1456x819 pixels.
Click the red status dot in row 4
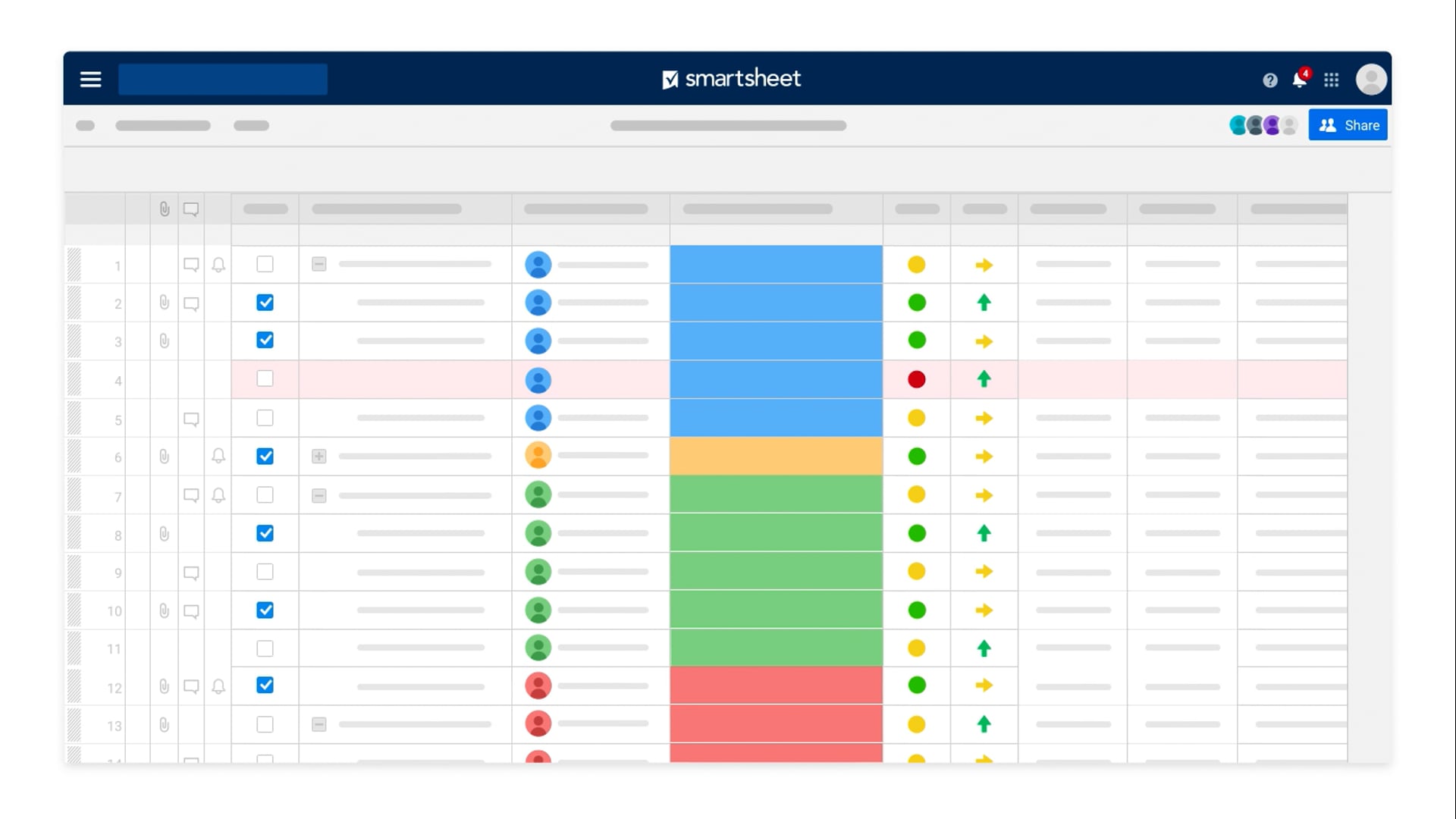tap(916, 379)
